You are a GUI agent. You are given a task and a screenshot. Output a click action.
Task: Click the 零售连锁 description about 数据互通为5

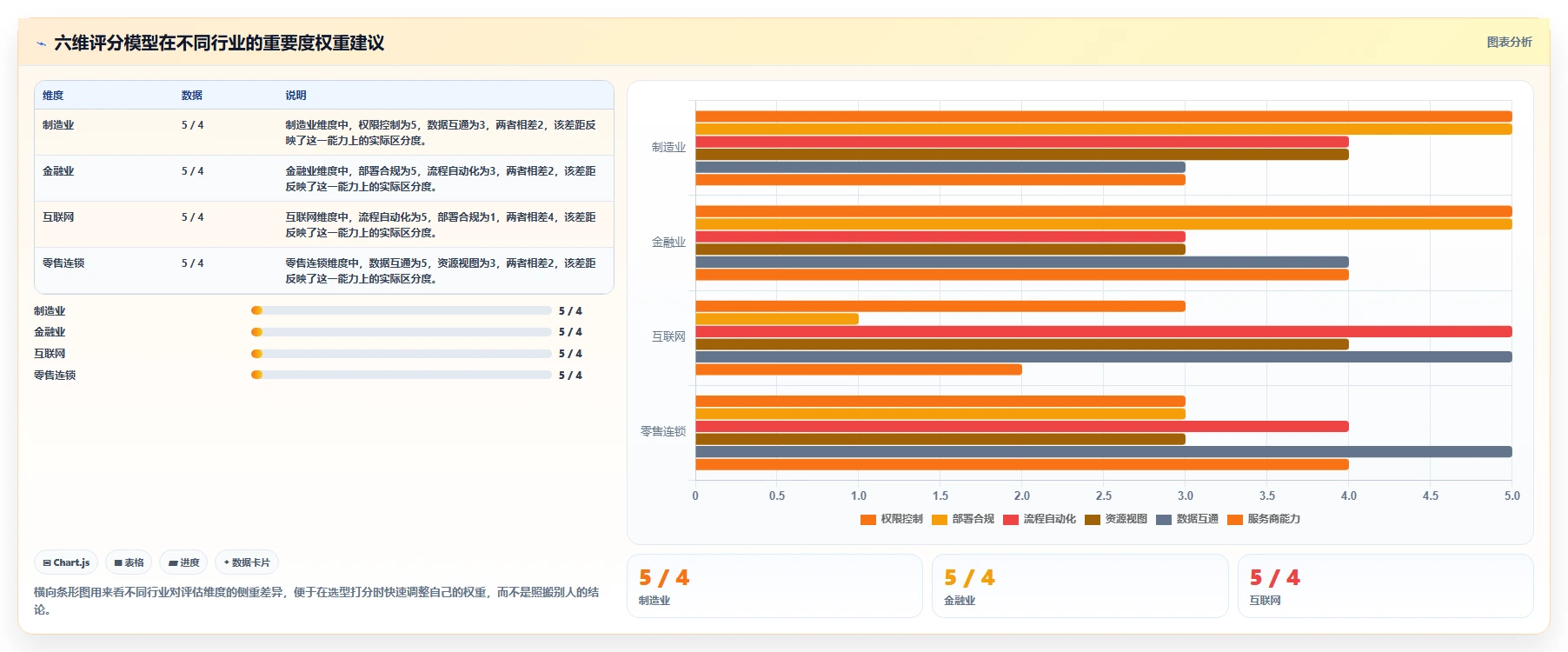pos(441,271)
